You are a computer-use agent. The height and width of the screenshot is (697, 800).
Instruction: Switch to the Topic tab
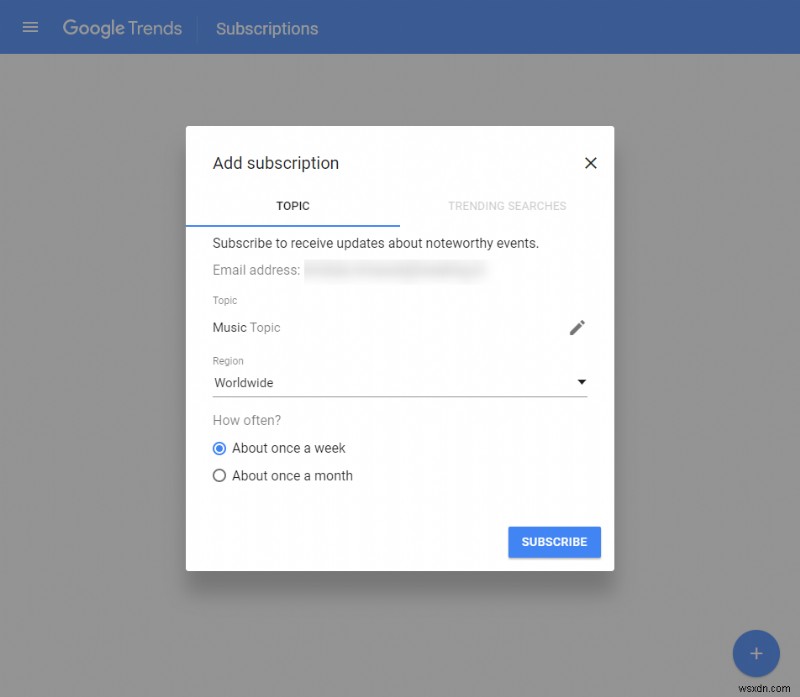click(293, 206)
